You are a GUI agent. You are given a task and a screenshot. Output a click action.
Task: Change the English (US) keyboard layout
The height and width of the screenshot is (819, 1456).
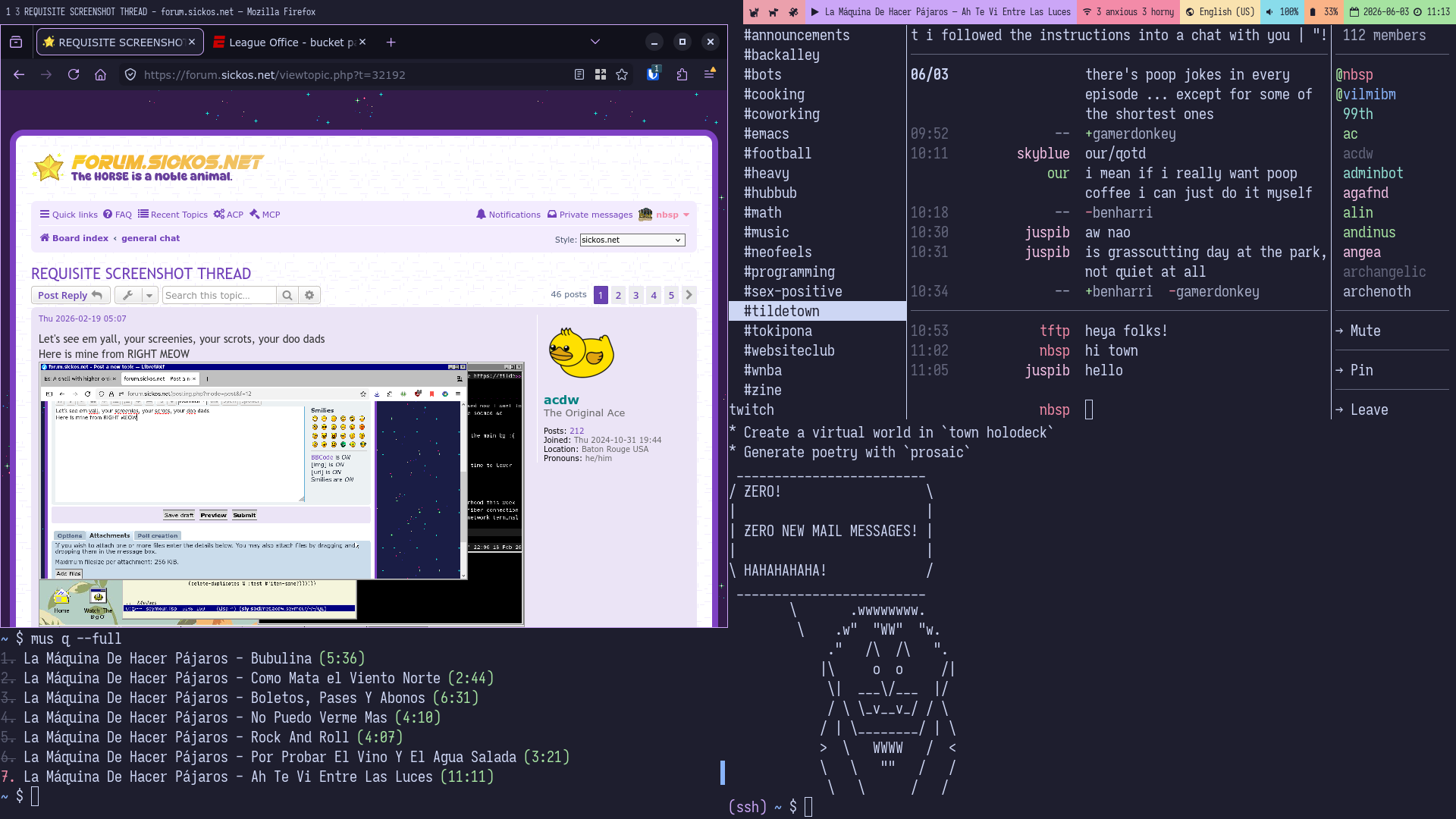[x=1220, y=11]
